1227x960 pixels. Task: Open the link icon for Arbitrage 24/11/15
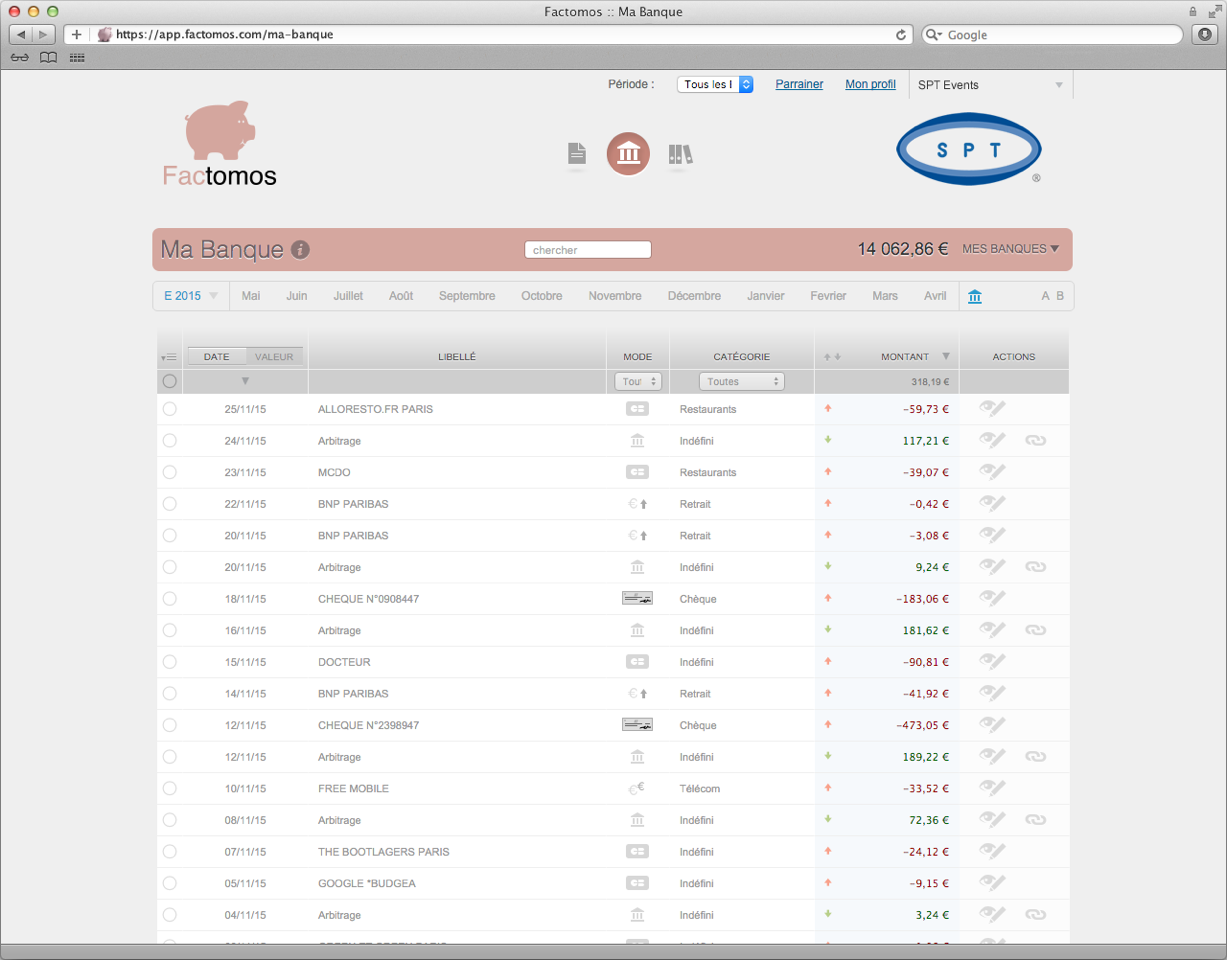pos(1035,440)
